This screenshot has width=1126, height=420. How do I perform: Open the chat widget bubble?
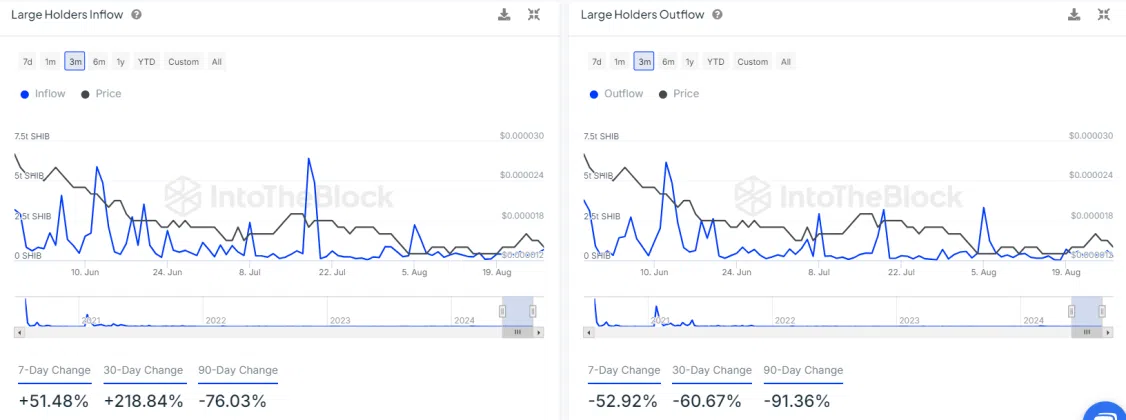(1104, 412)
